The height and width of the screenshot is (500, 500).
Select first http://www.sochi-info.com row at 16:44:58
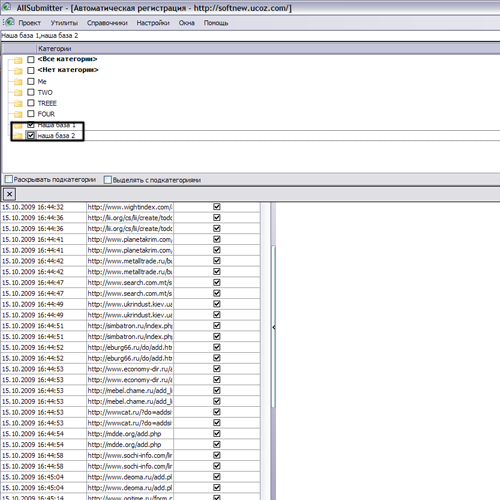(x=130, y=455)
